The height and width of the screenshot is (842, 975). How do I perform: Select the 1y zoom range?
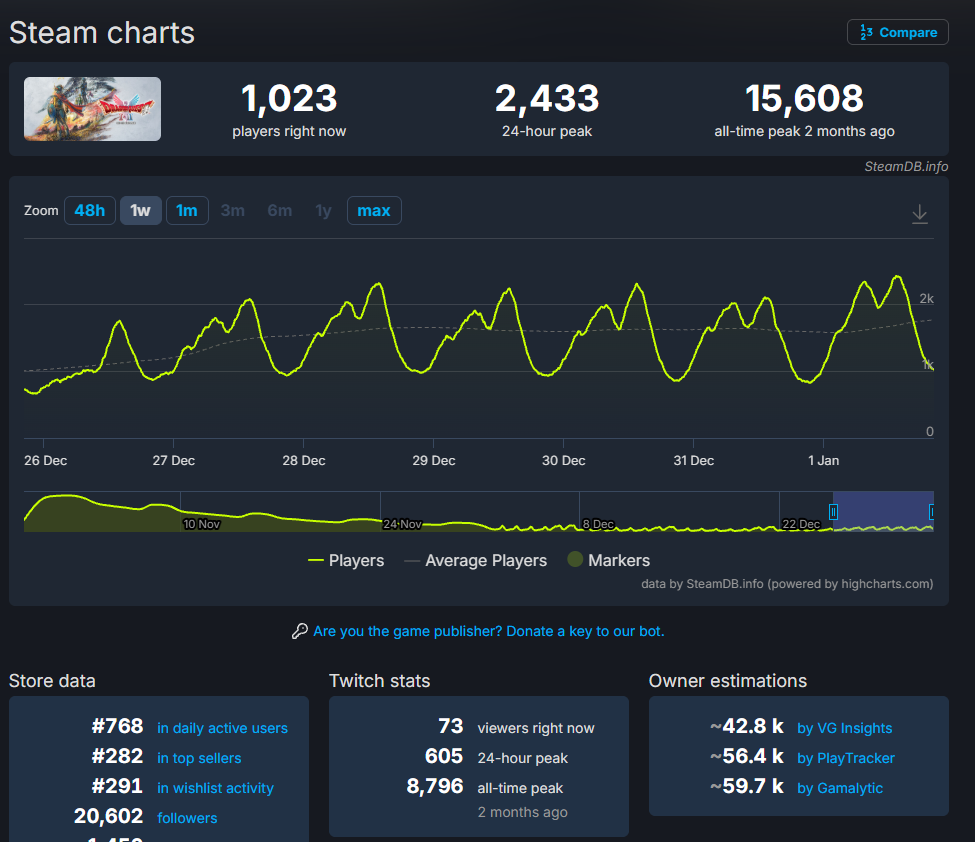coord(323,211)
